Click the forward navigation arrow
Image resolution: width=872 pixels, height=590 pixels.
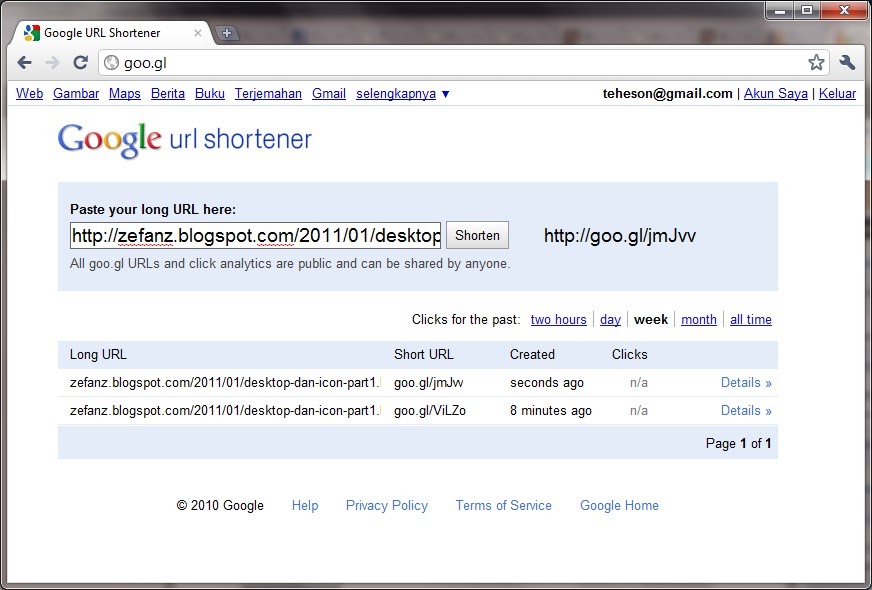pyautogui.click(x=53, y=63)
